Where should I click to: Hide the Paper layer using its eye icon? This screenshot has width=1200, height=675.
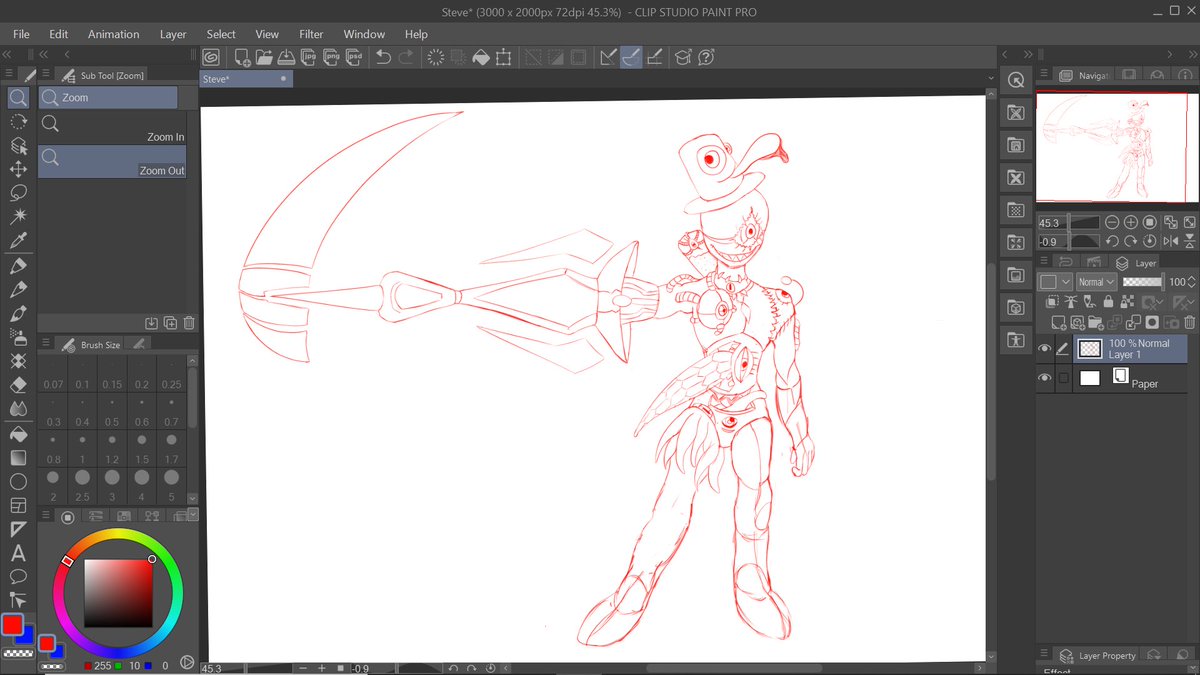[1045, 378]
